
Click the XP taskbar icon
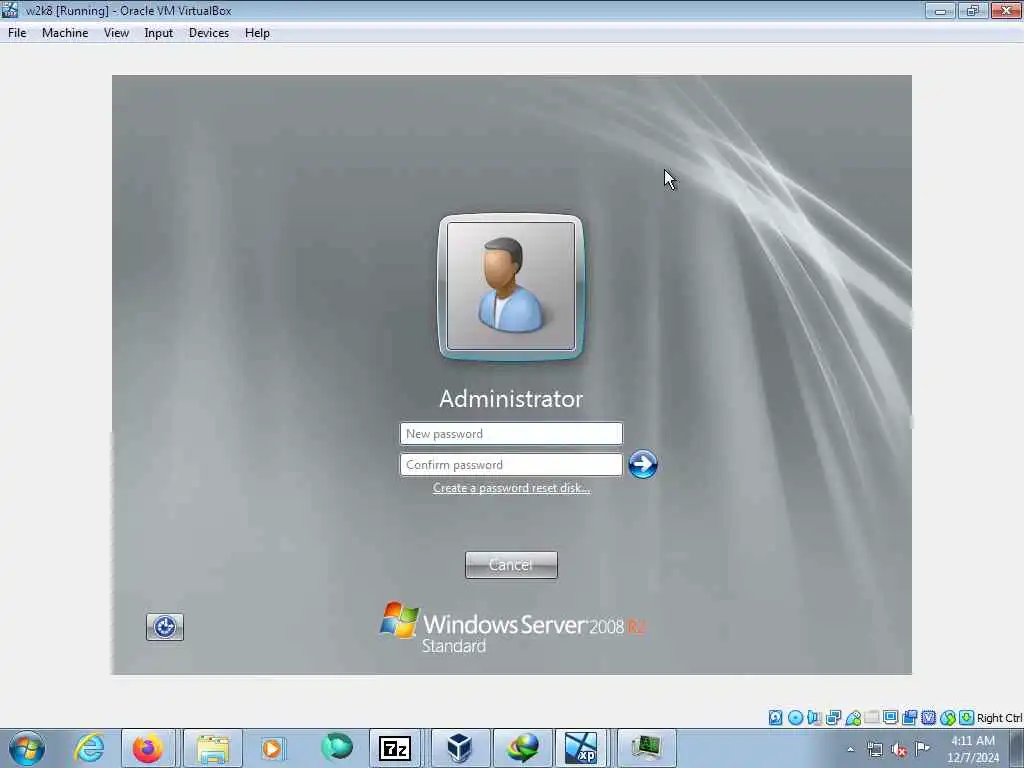click(x=581, y=748)
